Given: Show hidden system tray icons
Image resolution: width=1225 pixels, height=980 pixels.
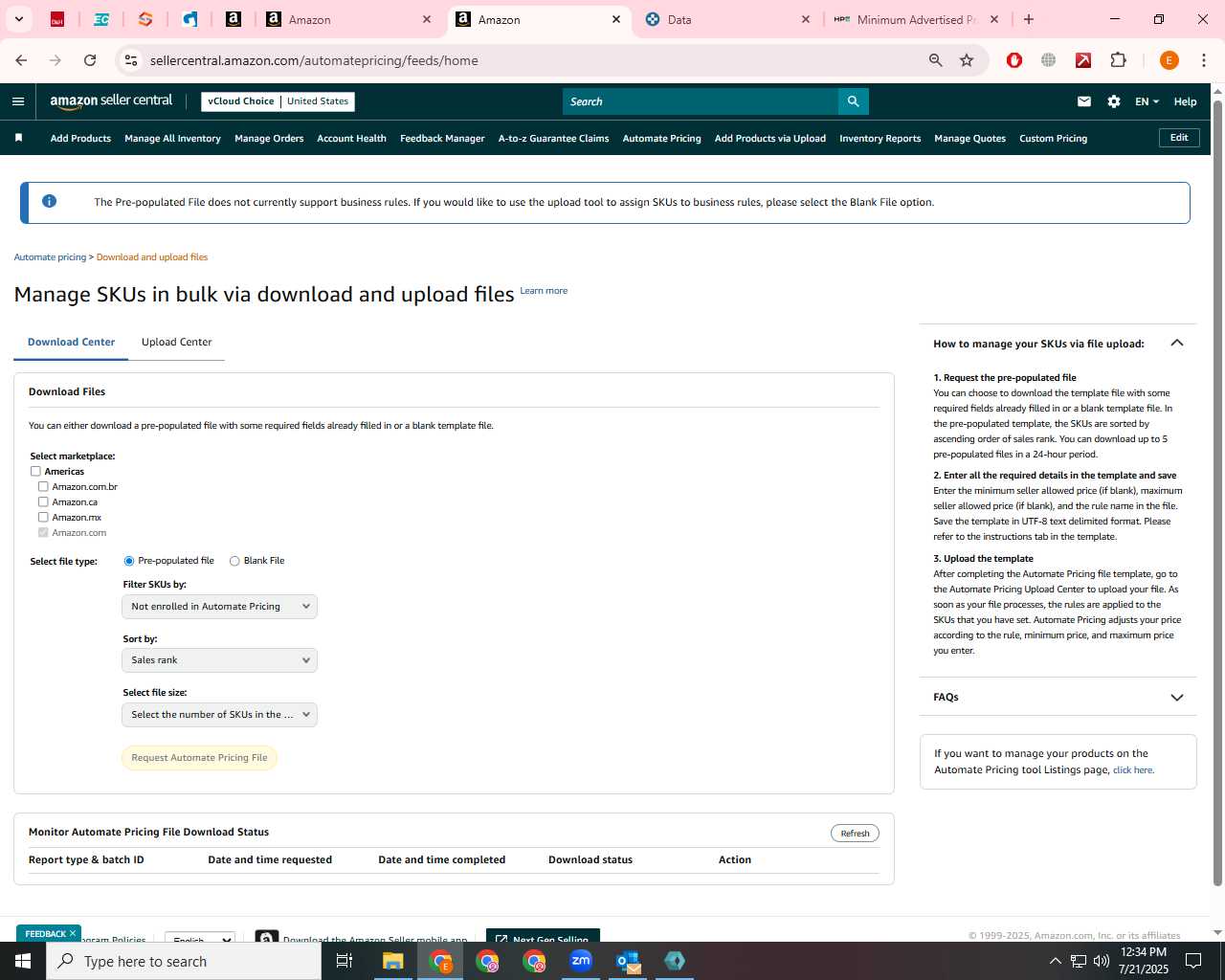Looking at the screenshot, I should pyautogui.click(x=1055, y=961).
